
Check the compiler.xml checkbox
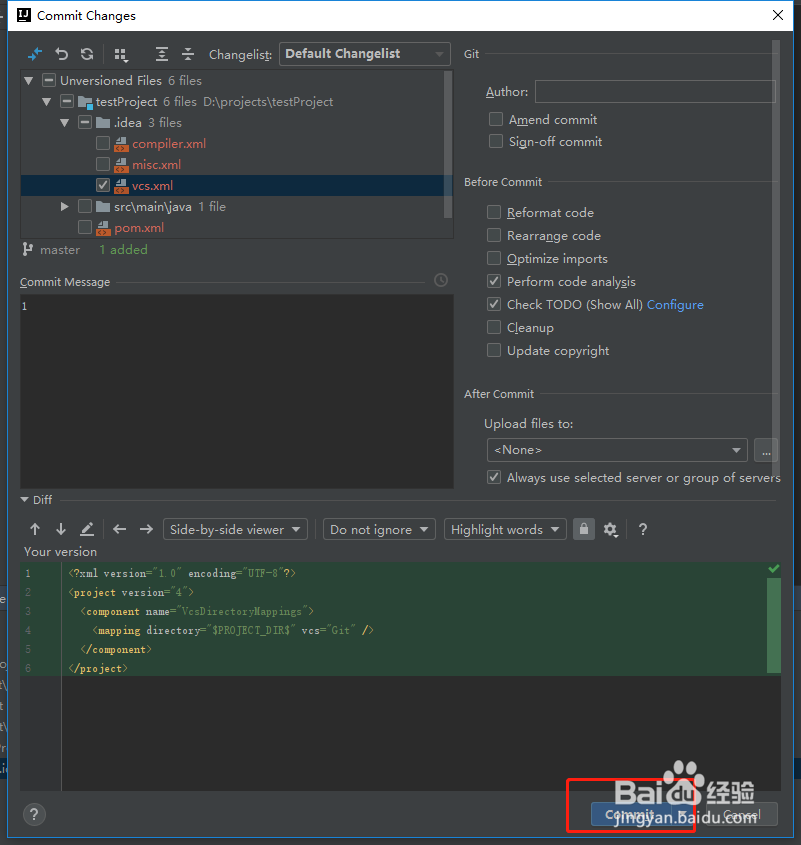point(103,143)
